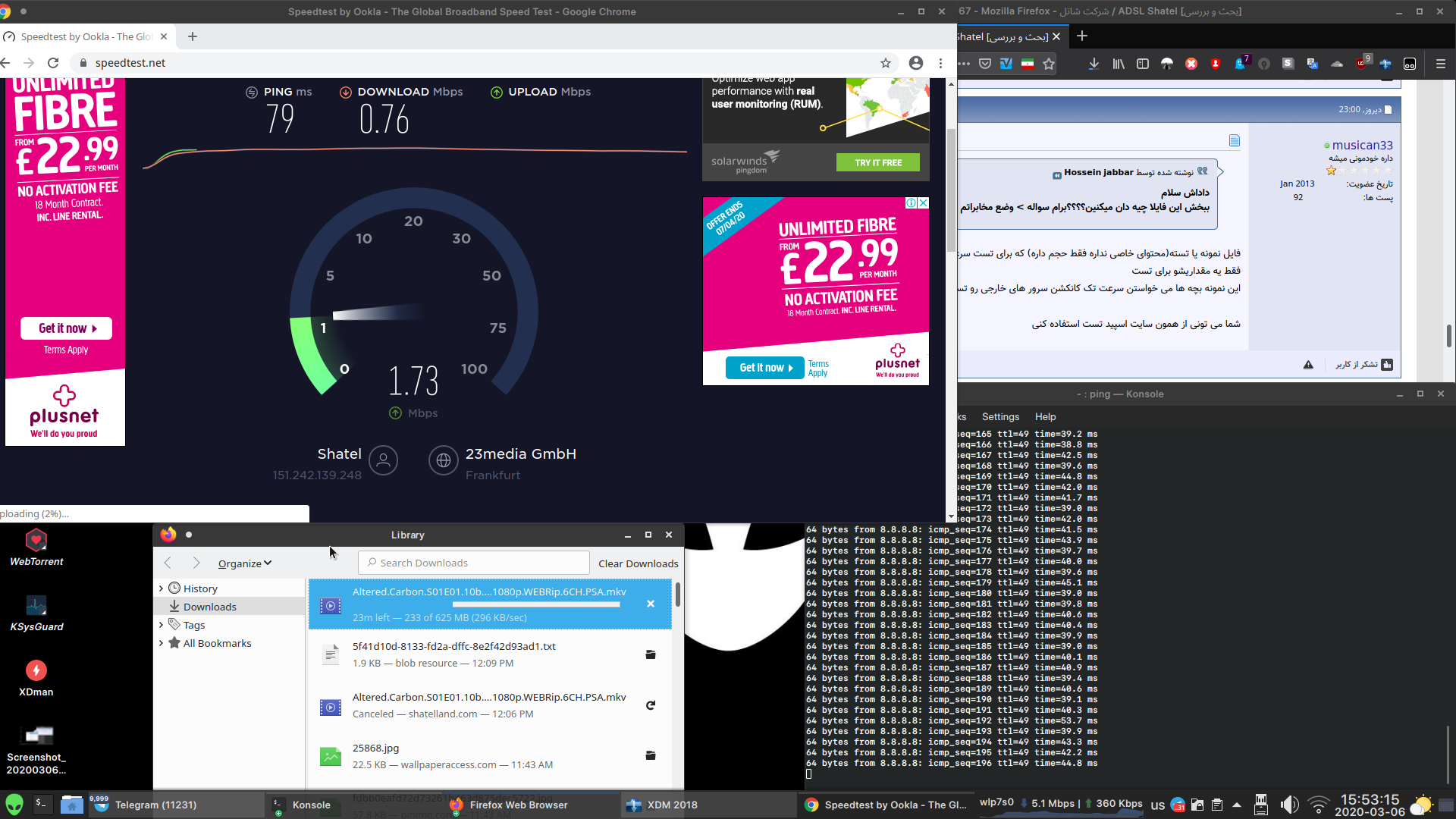Click Get it now on right plusnet ad

(x=765, y=368)
